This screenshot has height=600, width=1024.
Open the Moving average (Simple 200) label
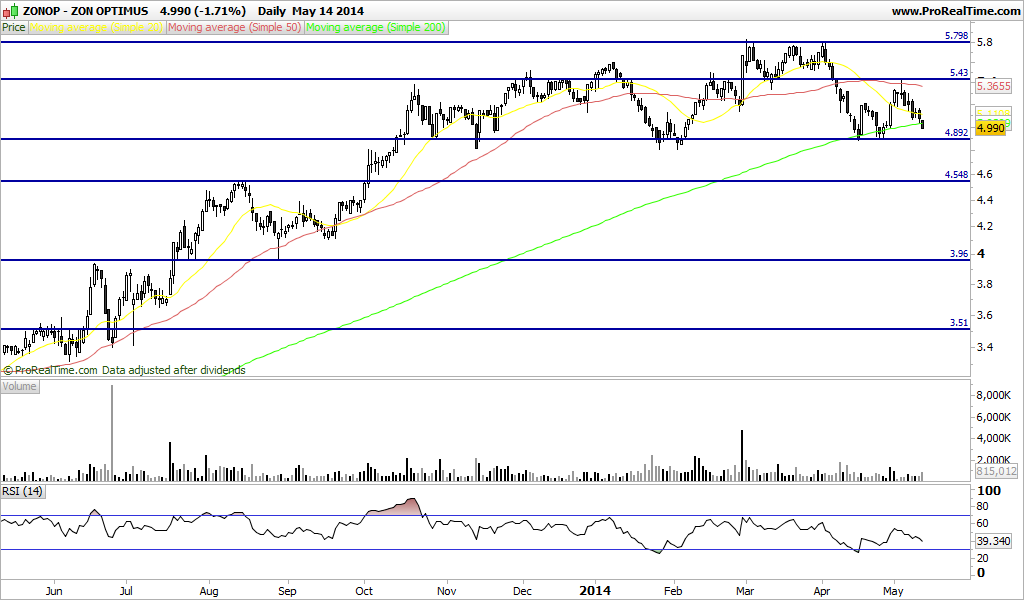pyautogui.click(x=376, y=27)
